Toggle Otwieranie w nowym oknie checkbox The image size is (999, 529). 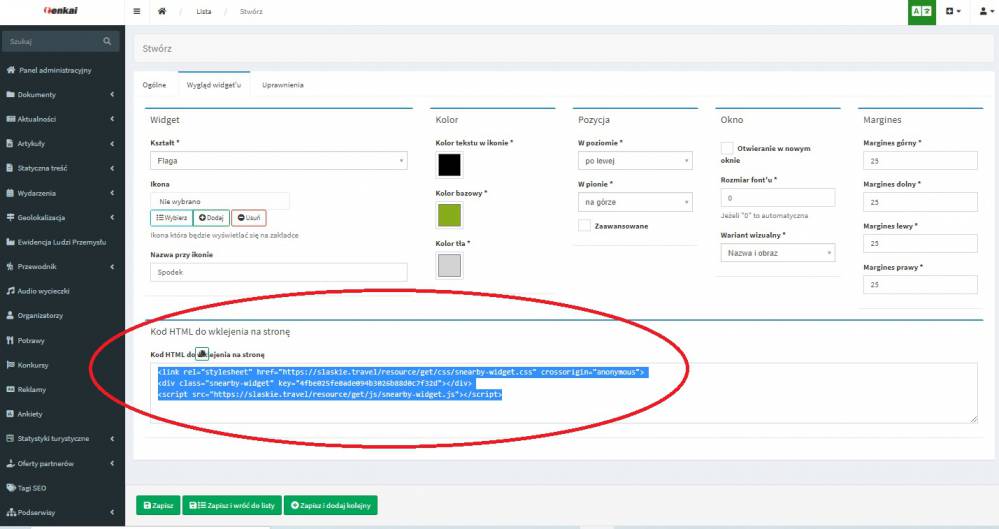click(x=727, y=148)
